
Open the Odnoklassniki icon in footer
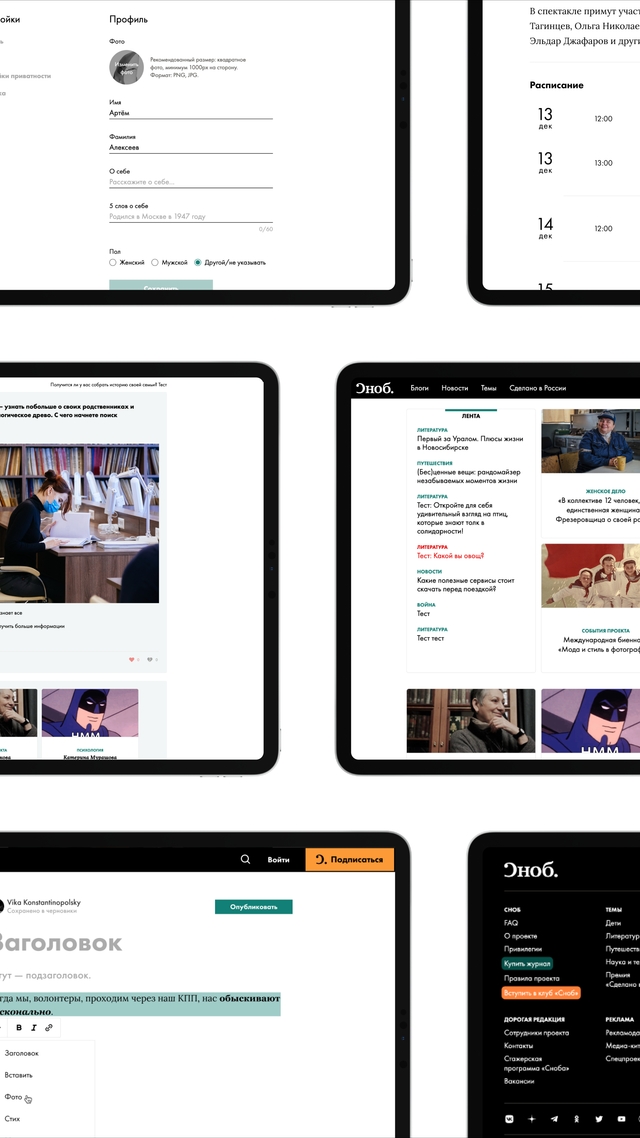click(x=578, y=1119)
